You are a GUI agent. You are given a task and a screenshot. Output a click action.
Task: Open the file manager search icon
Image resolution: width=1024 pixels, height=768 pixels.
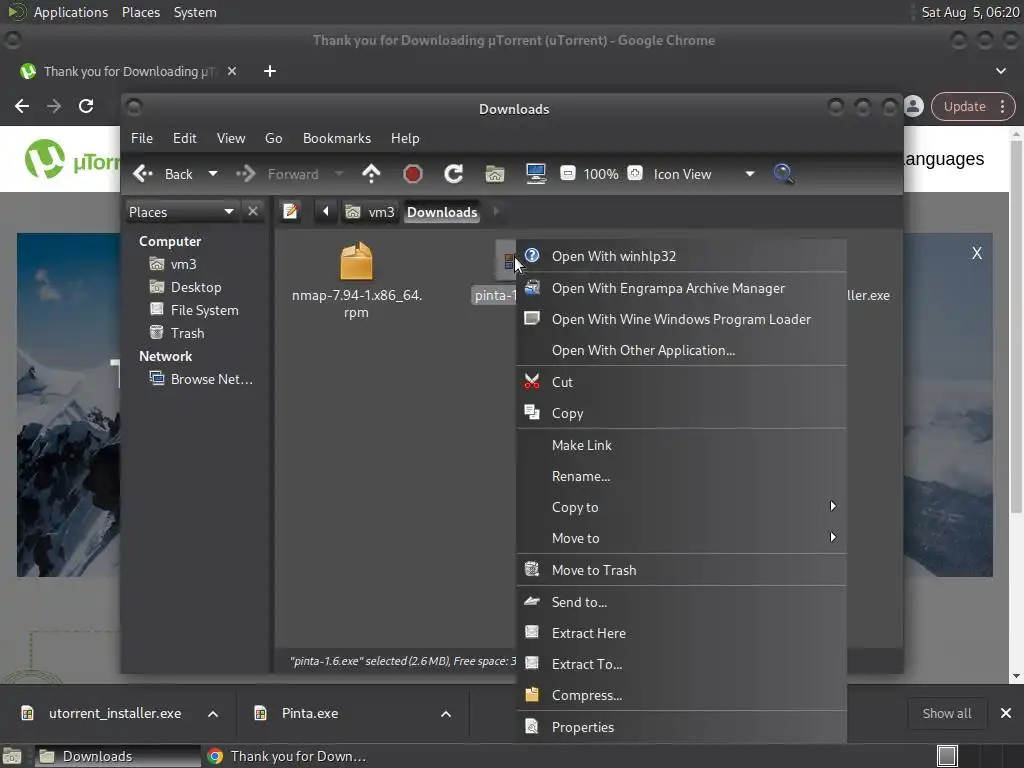783,174
